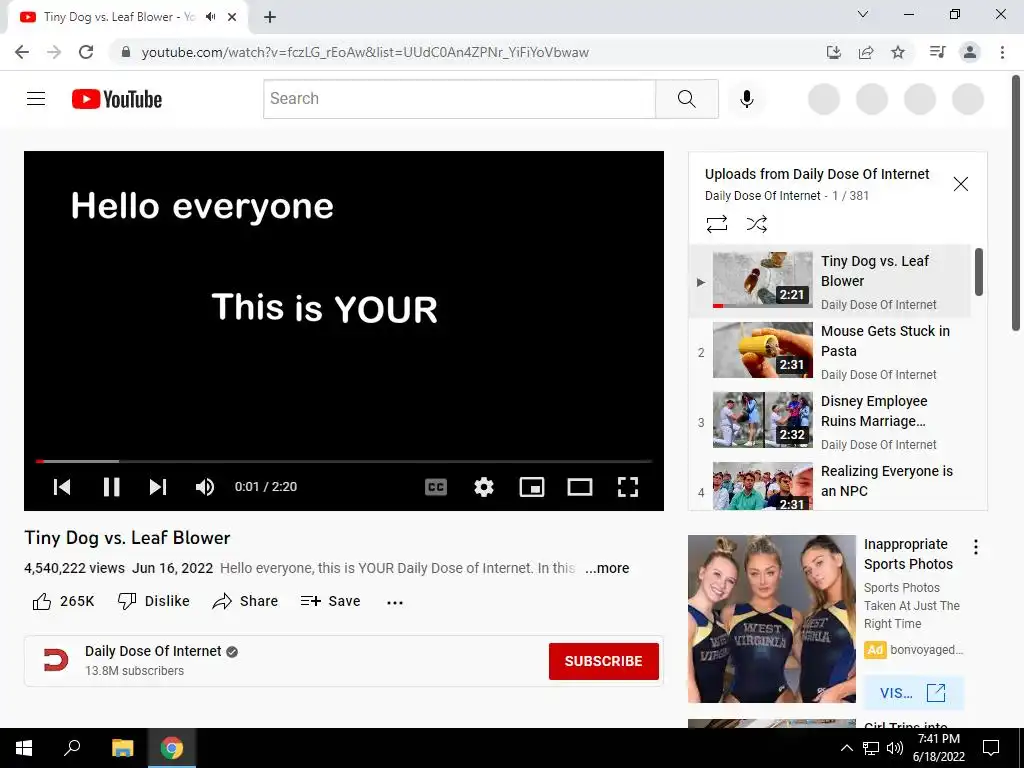Open video player settings gear
1024x768 pixels.
coord(483,487)
